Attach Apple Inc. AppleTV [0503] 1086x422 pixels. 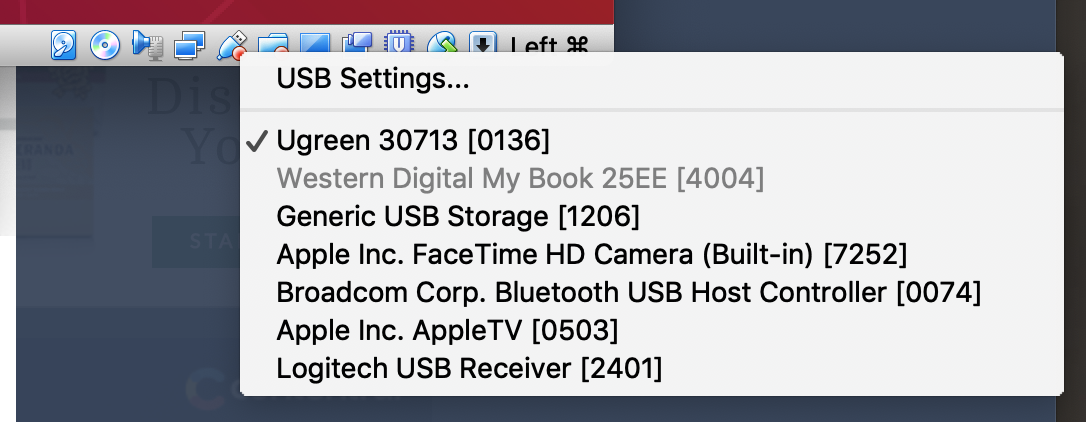(x=652, y=331)
